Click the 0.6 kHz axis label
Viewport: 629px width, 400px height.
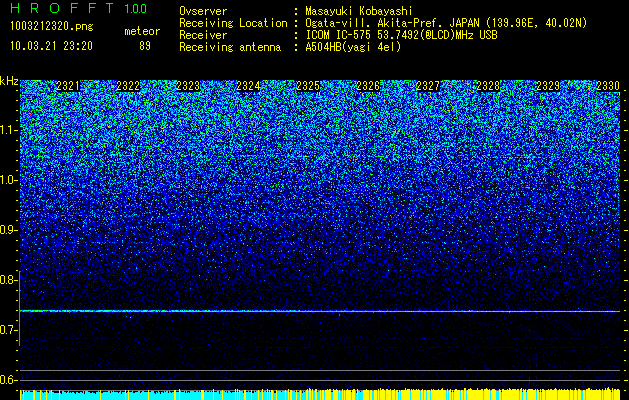click(x=8, y=380)
